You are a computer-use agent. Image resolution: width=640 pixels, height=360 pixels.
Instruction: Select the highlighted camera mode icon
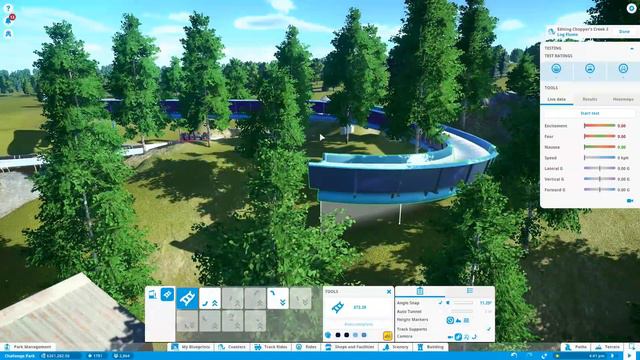[x=458, y=337]
